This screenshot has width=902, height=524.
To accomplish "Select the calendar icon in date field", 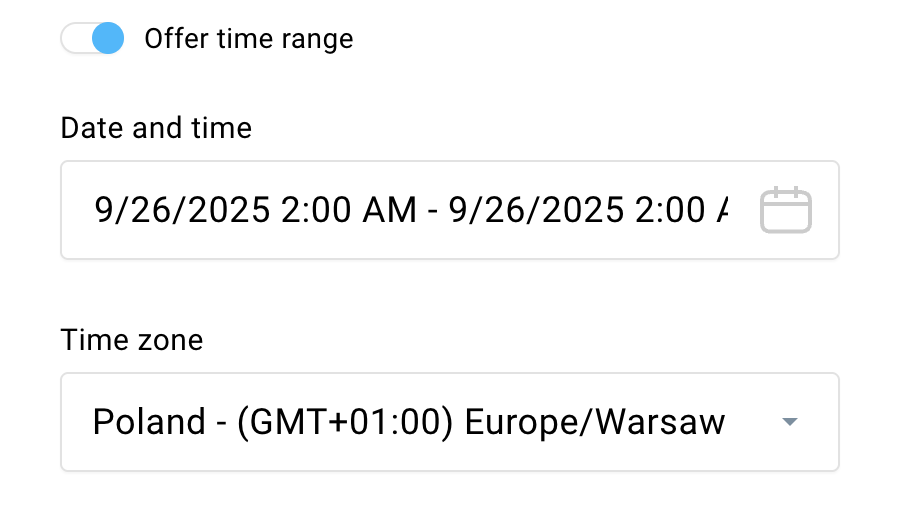I will pos(785,211).
